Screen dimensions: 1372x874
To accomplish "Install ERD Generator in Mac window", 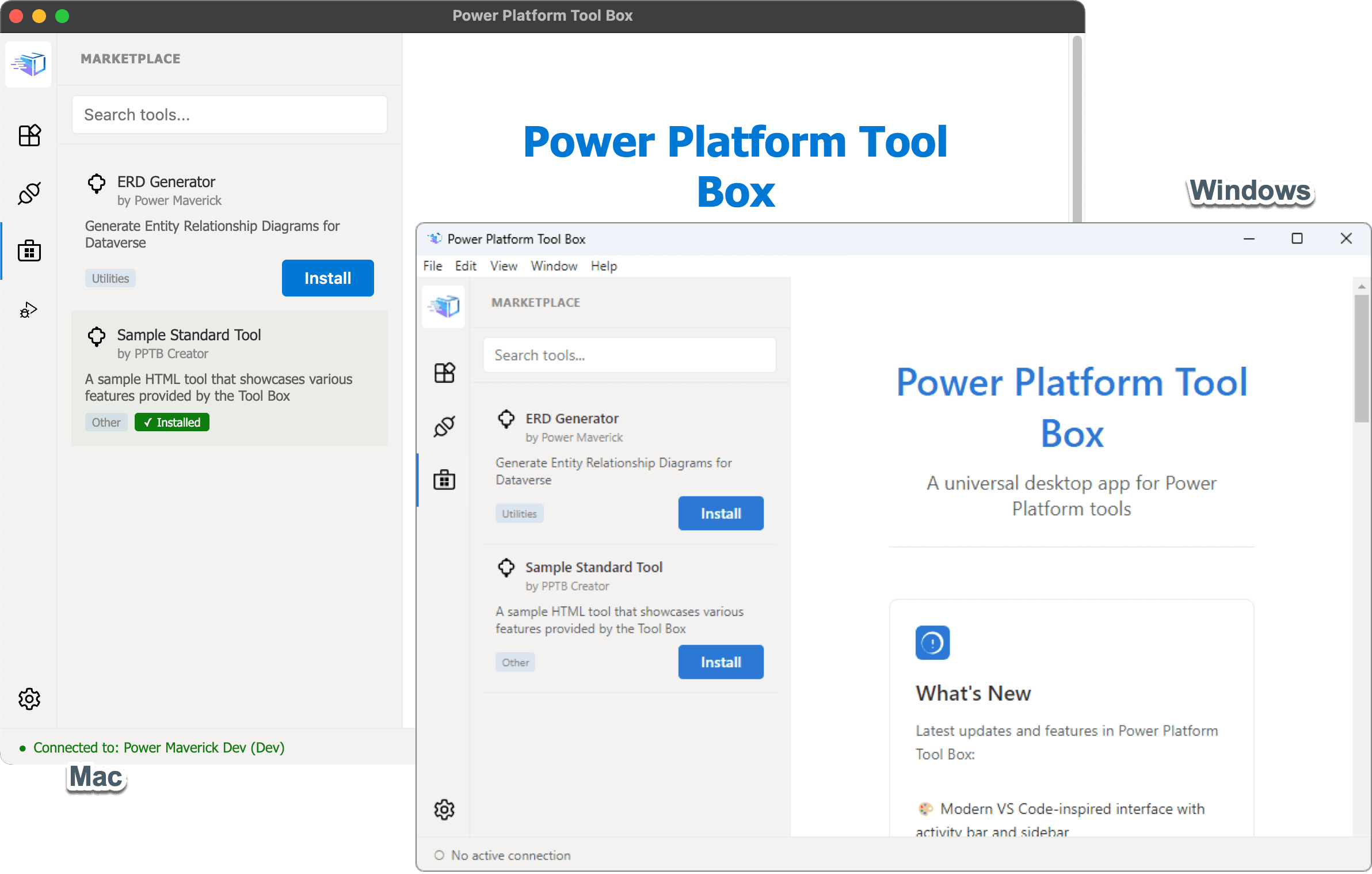I will 327,278.
